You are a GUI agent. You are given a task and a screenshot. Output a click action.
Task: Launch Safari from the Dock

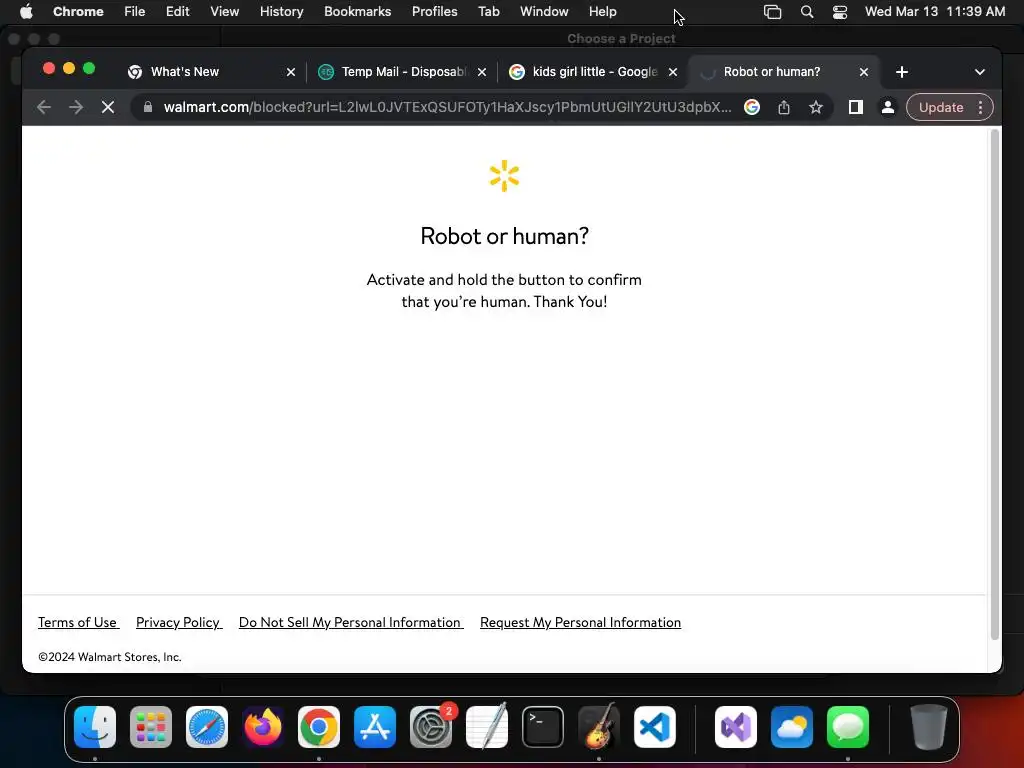tap(207, 727)
